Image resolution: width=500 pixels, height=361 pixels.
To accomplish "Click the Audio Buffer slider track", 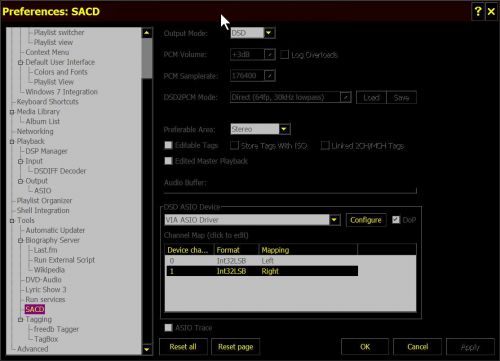I will coord(290,191).
